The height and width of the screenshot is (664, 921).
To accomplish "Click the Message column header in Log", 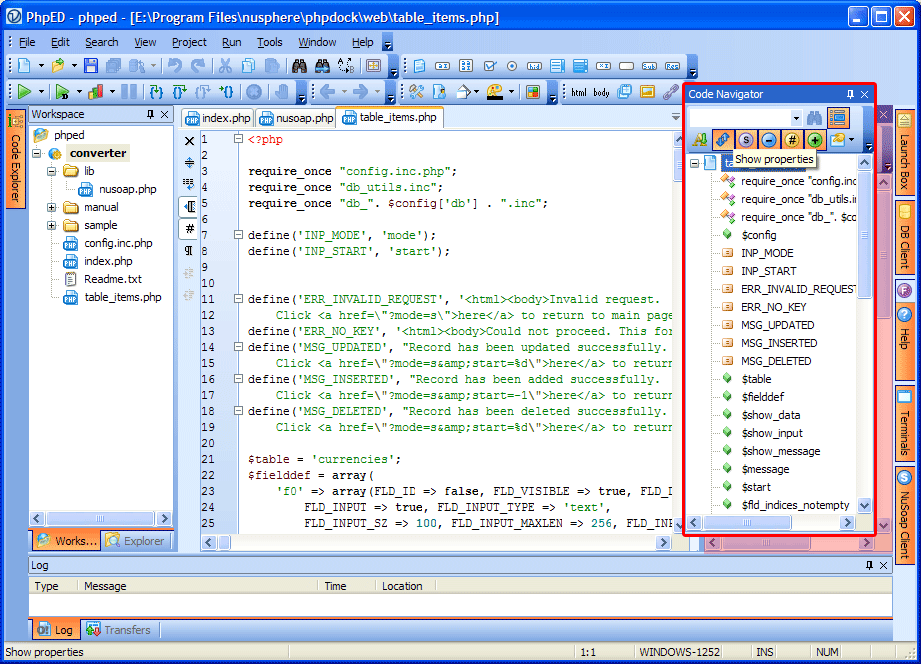I will (x=197, y=586).
